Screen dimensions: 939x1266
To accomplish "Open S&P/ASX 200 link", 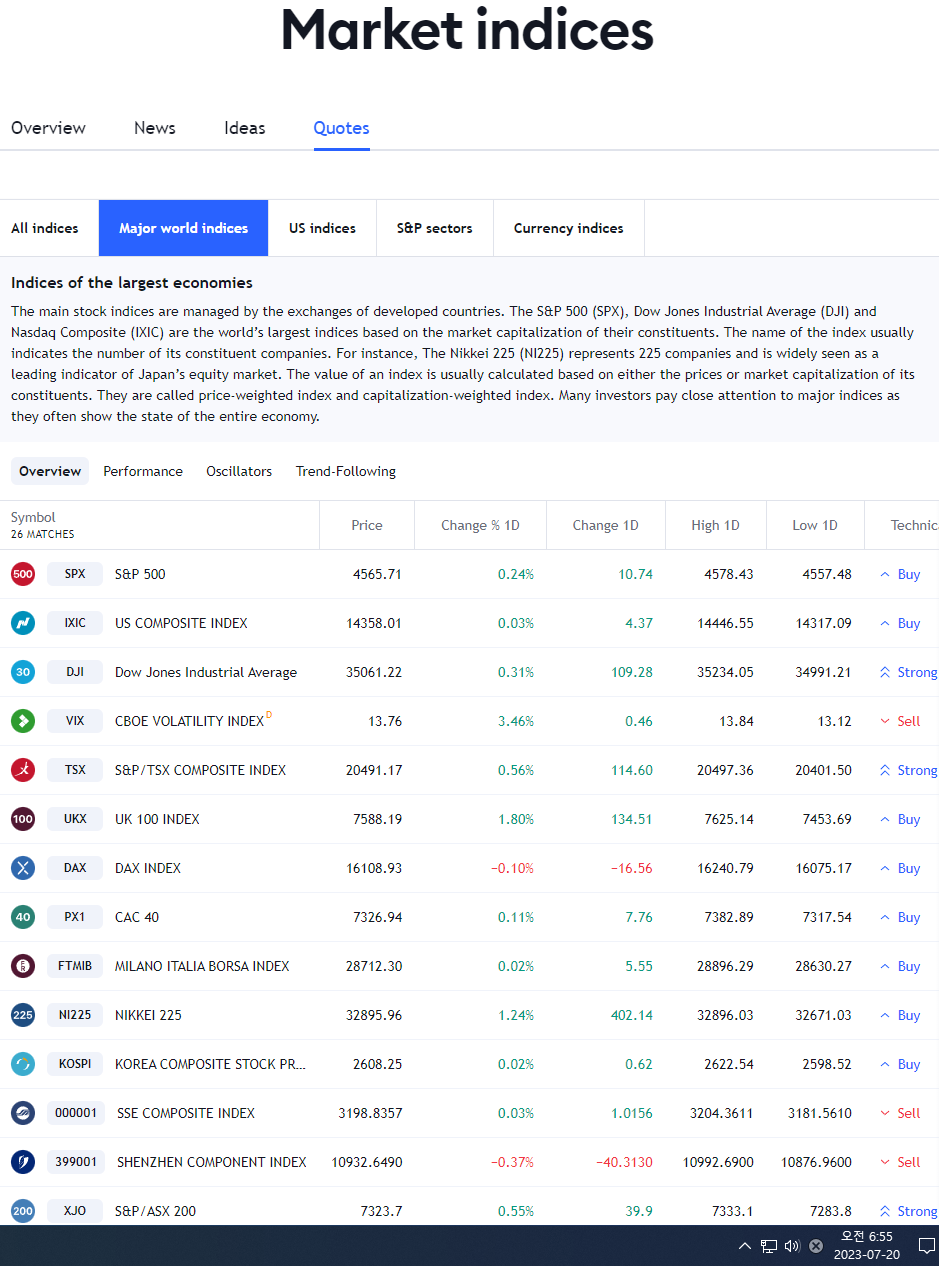I will tap(155, 1211).
